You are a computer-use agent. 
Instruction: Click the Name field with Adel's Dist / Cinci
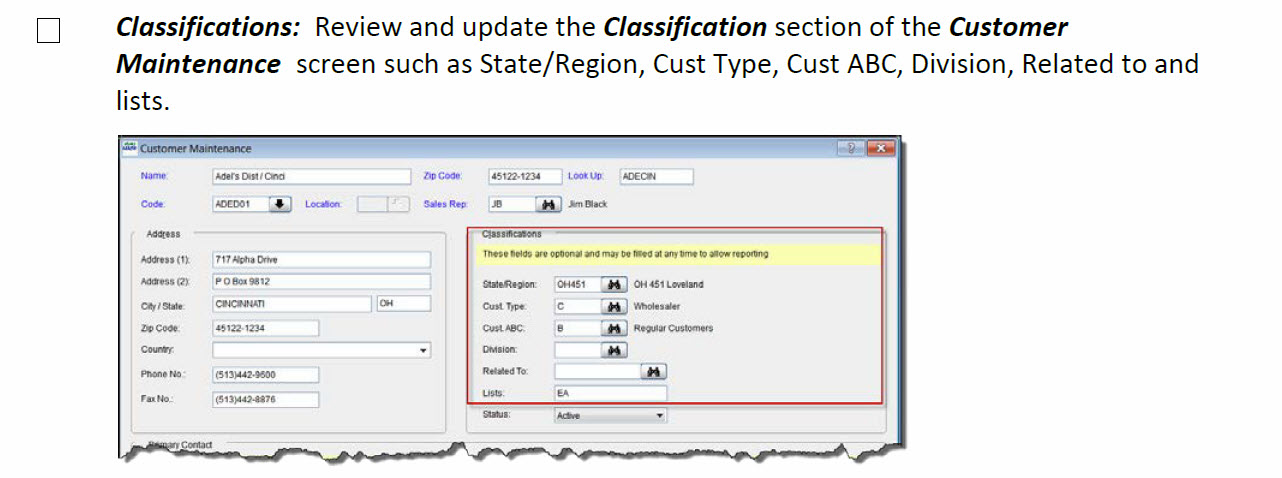click(x=311, y=176)
